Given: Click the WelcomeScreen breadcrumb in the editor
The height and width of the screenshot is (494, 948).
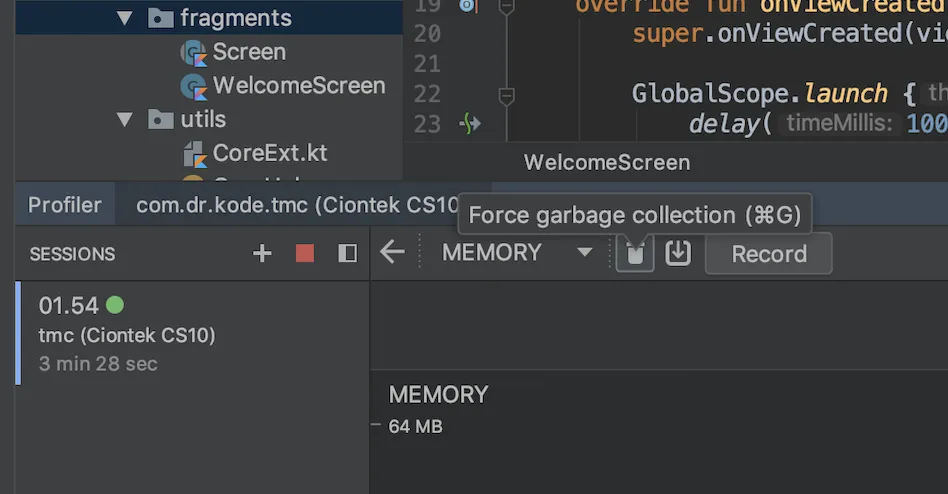Looking at the screenshot, I should [x=606, y=163].
